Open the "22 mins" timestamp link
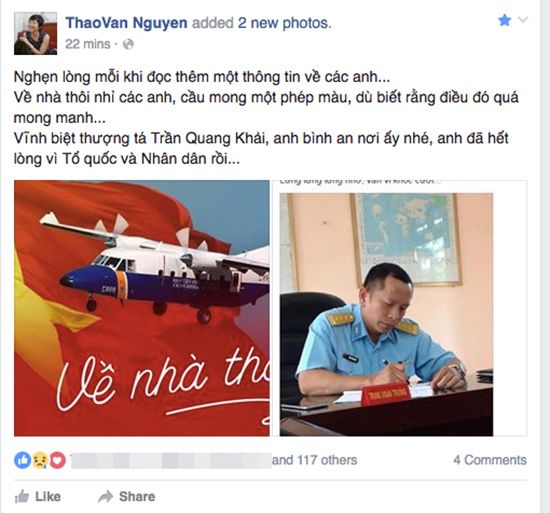The image size is (550, 513). point(88,44)
